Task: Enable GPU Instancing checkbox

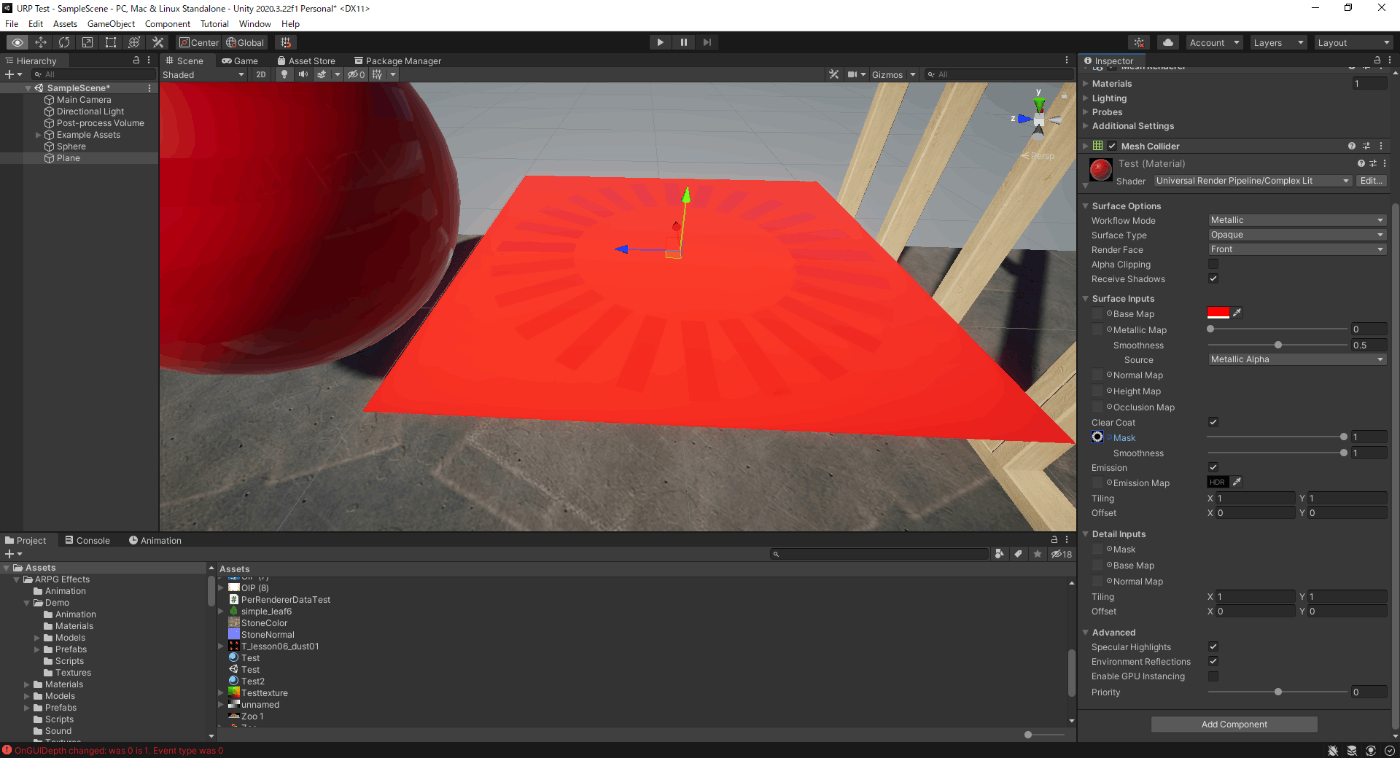Action: [1213, 676]
